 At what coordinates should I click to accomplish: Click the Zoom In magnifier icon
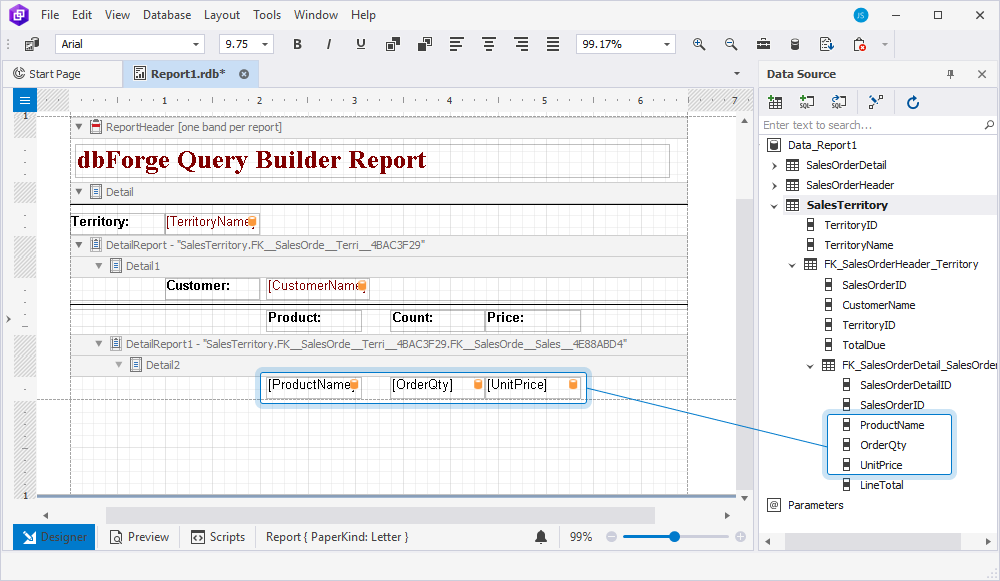[x=699, y=44]
